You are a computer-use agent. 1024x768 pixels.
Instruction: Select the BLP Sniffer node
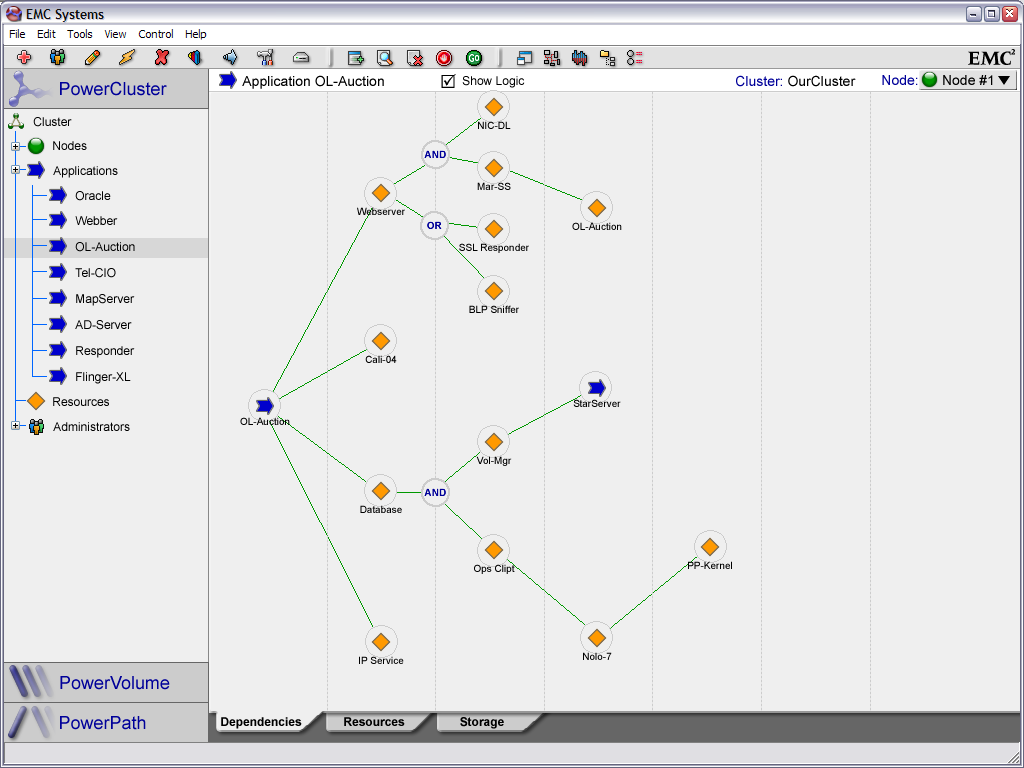coord(494,291)
